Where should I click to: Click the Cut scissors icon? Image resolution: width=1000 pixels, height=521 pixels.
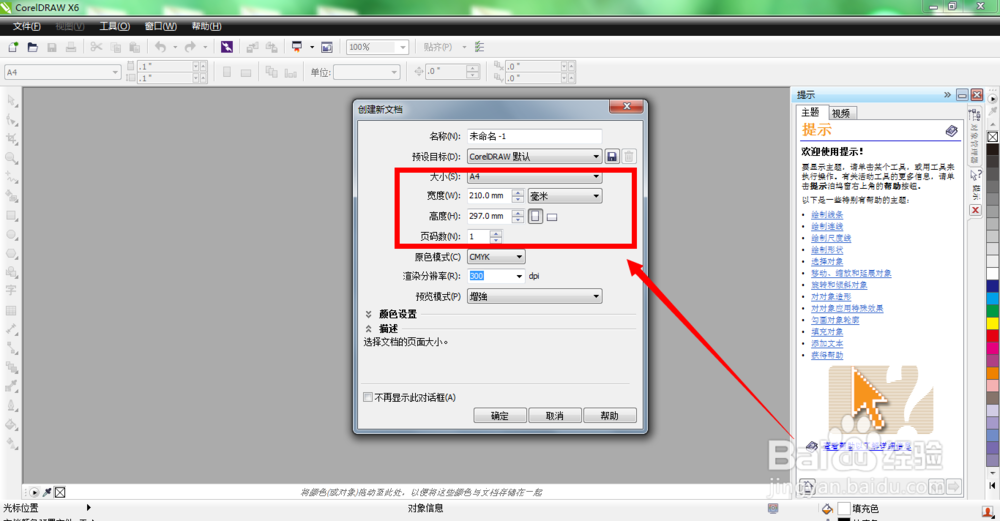click(96, 47)
